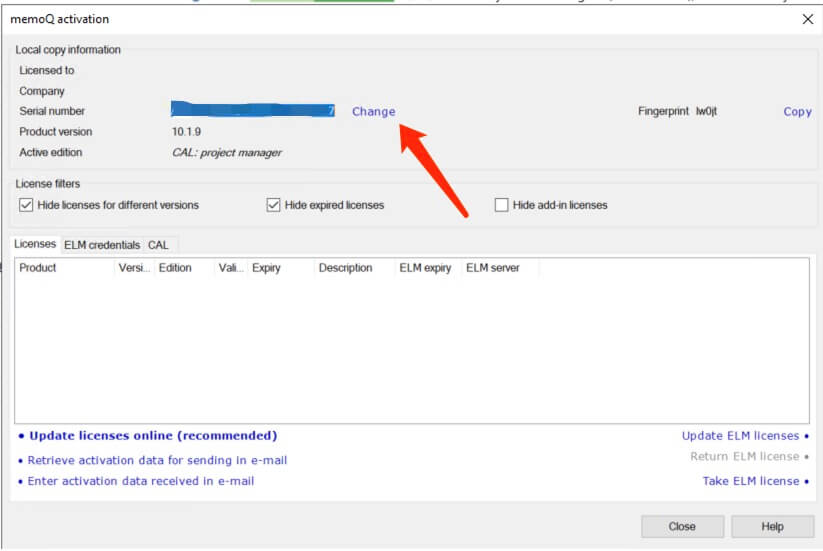Viewport: 823px width, 551px height.
Task: Switch to the Licenses tab
Action: (x=35, y=244)
